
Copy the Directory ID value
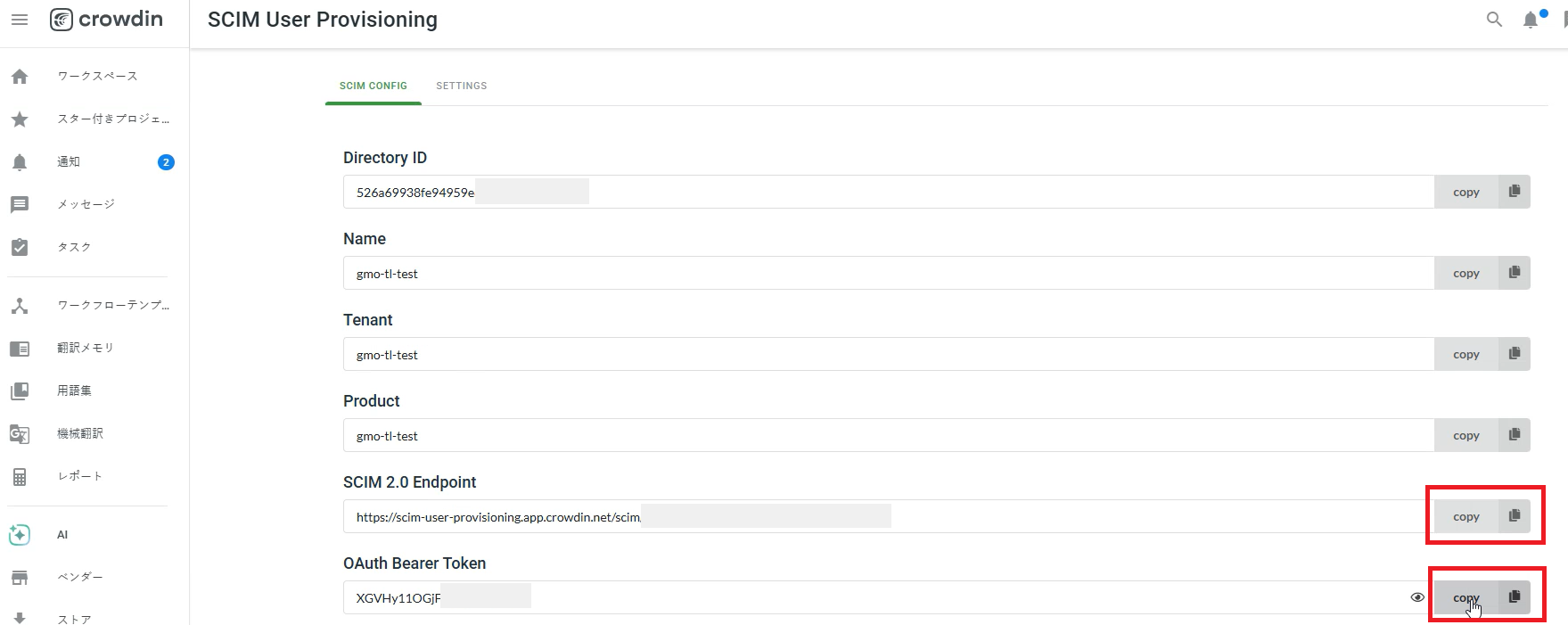tap(1482, 192)
